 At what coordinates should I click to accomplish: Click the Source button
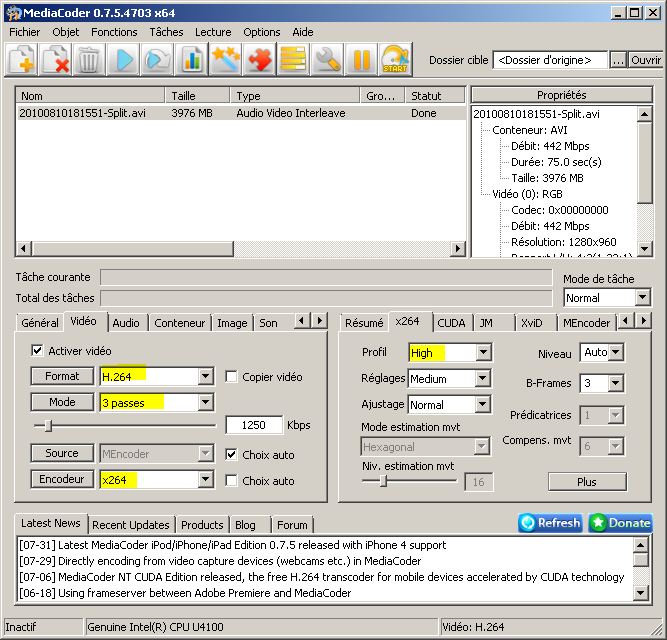(x=62, y=453)
